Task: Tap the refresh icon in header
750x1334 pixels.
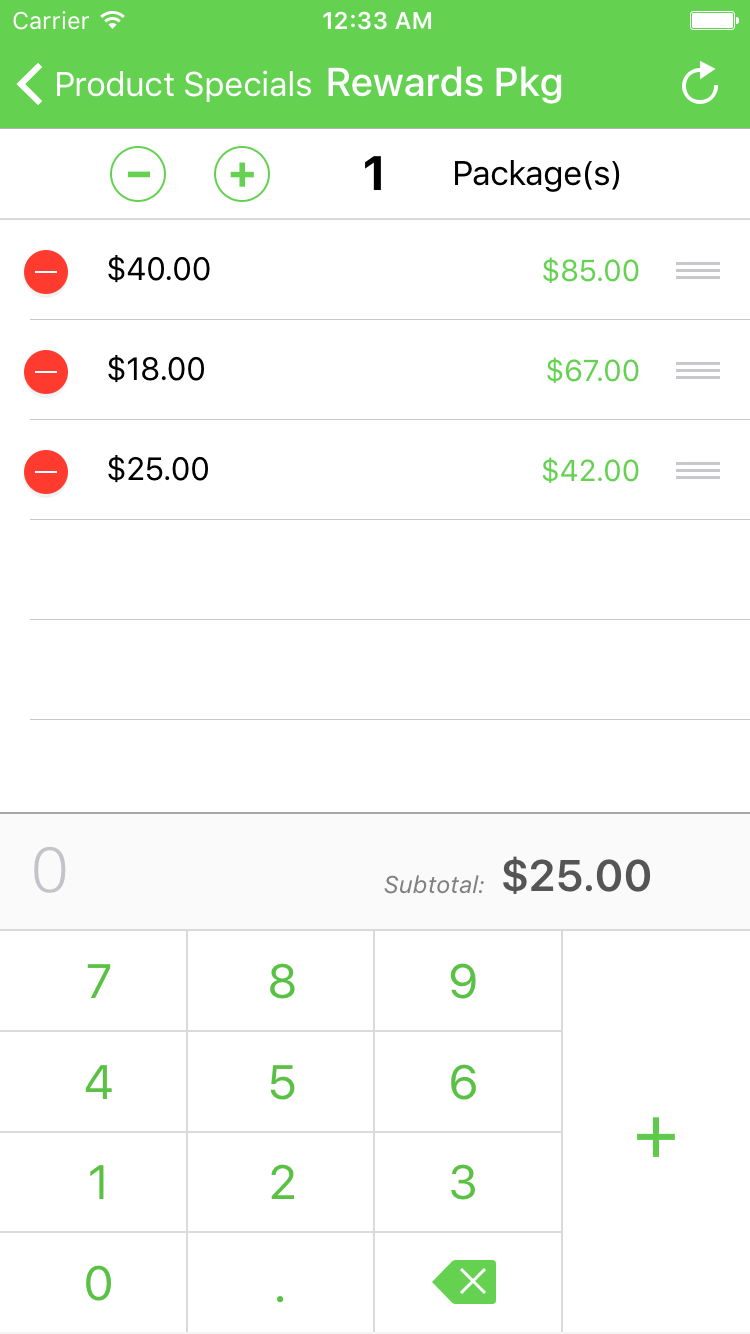Action: coord(700,84)
